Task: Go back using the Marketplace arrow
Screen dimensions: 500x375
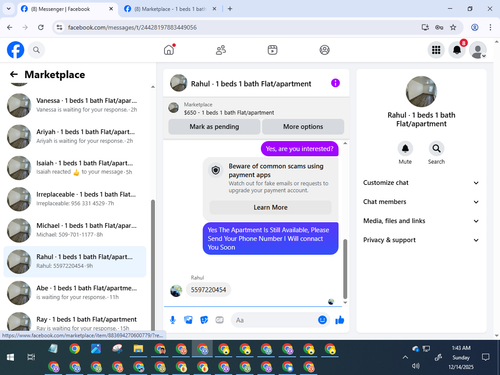Action: pyautogui.click(x=14, y=74)
